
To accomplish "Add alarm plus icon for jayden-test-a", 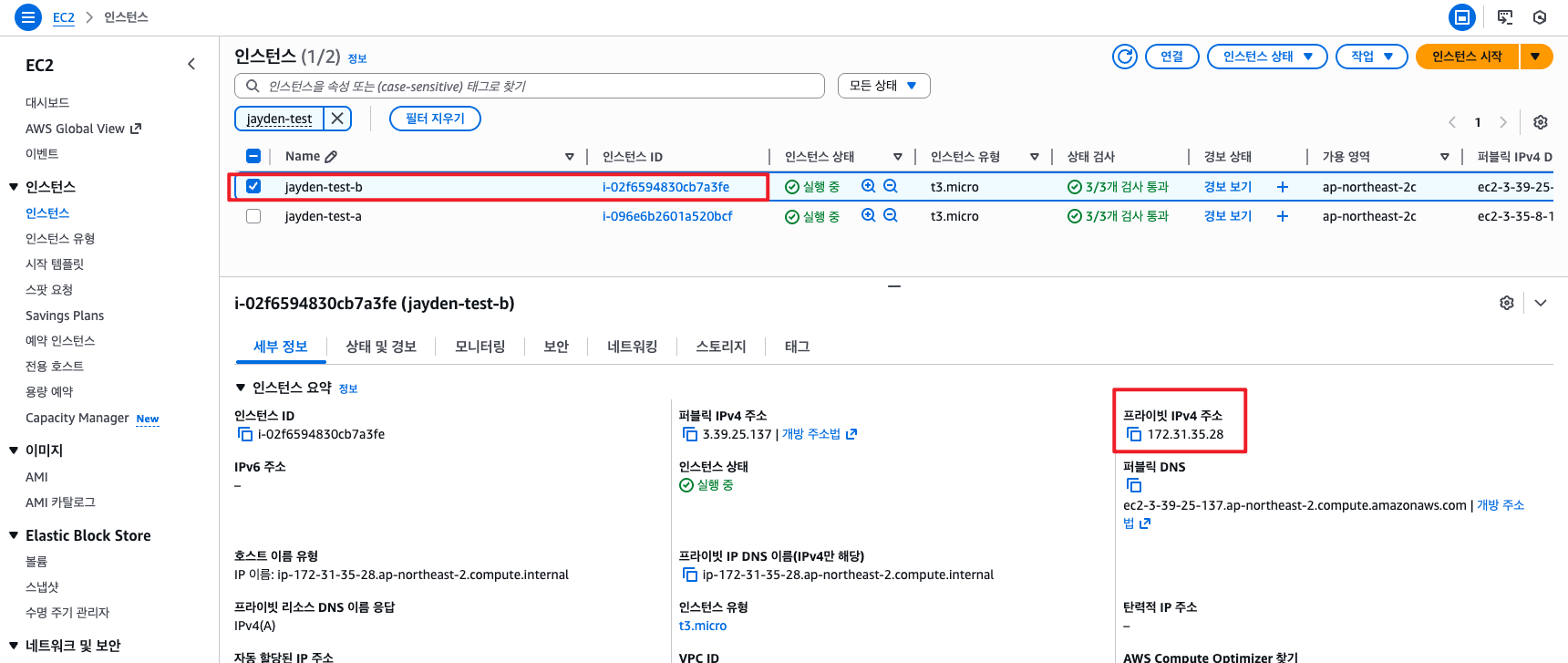I will pos(1283,216).
